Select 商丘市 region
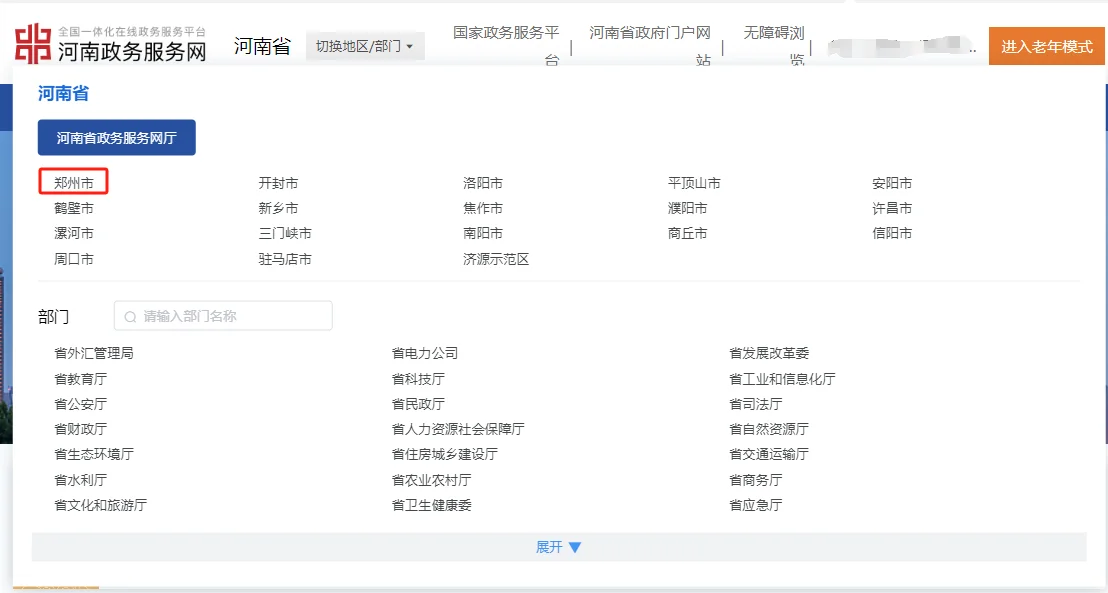 688,233
